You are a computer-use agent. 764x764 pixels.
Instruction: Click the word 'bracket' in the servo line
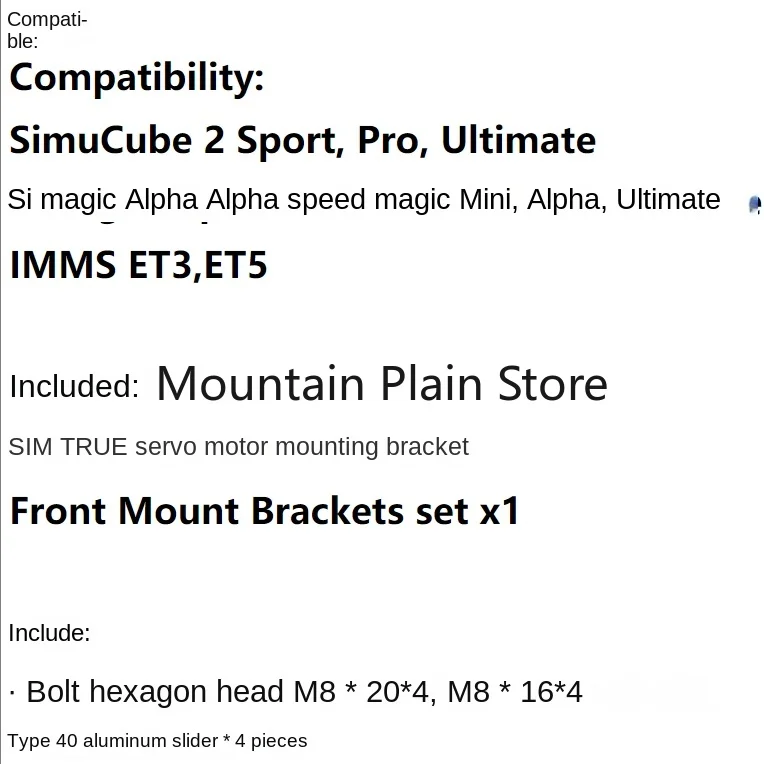(x=427, y=447)
